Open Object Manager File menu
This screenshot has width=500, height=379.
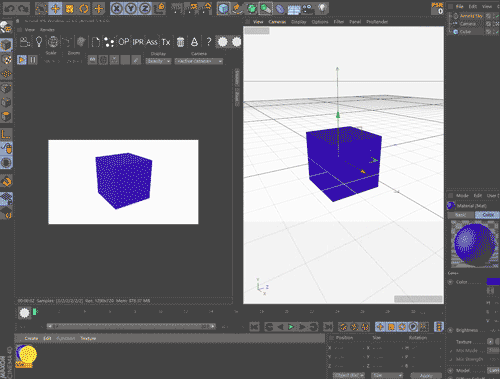click(x=460, y=6)
